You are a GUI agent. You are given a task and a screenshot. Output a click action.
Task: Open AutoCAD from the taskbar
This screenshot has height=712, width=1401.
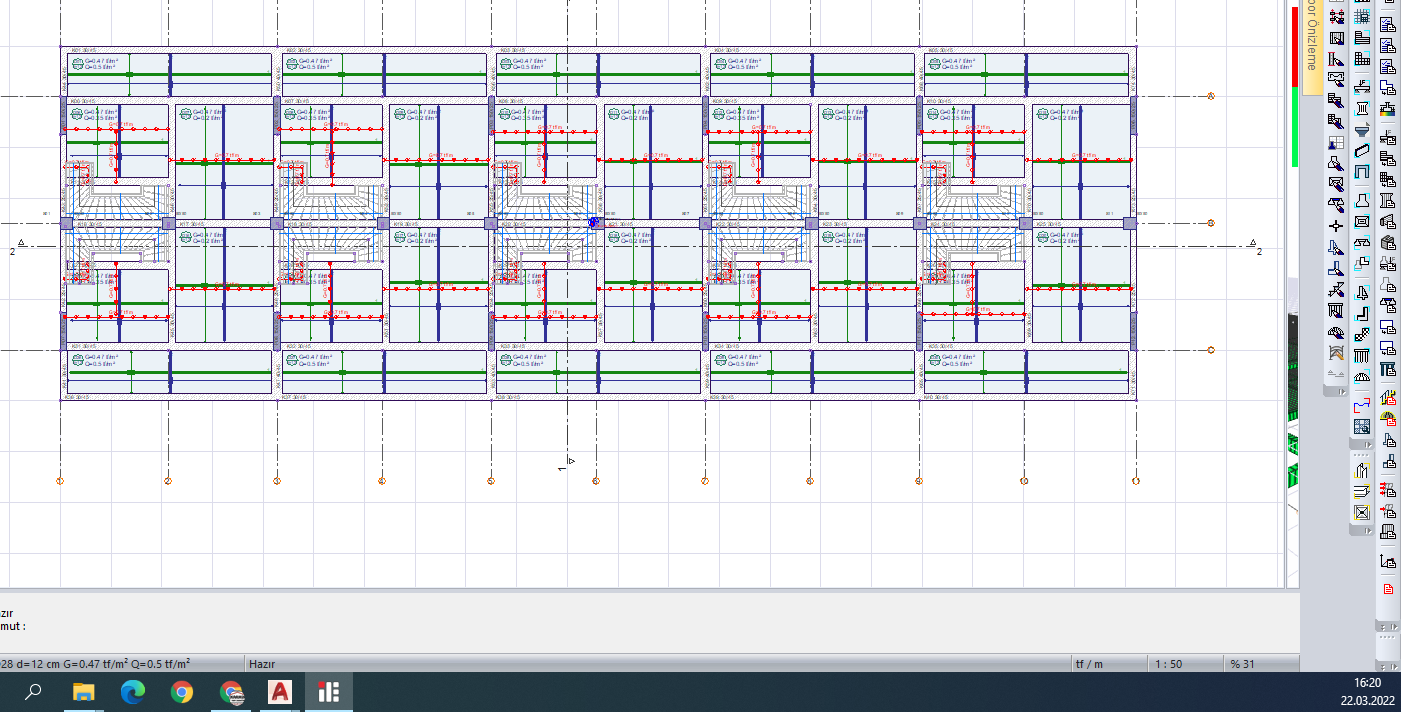(x=280, y=691)
